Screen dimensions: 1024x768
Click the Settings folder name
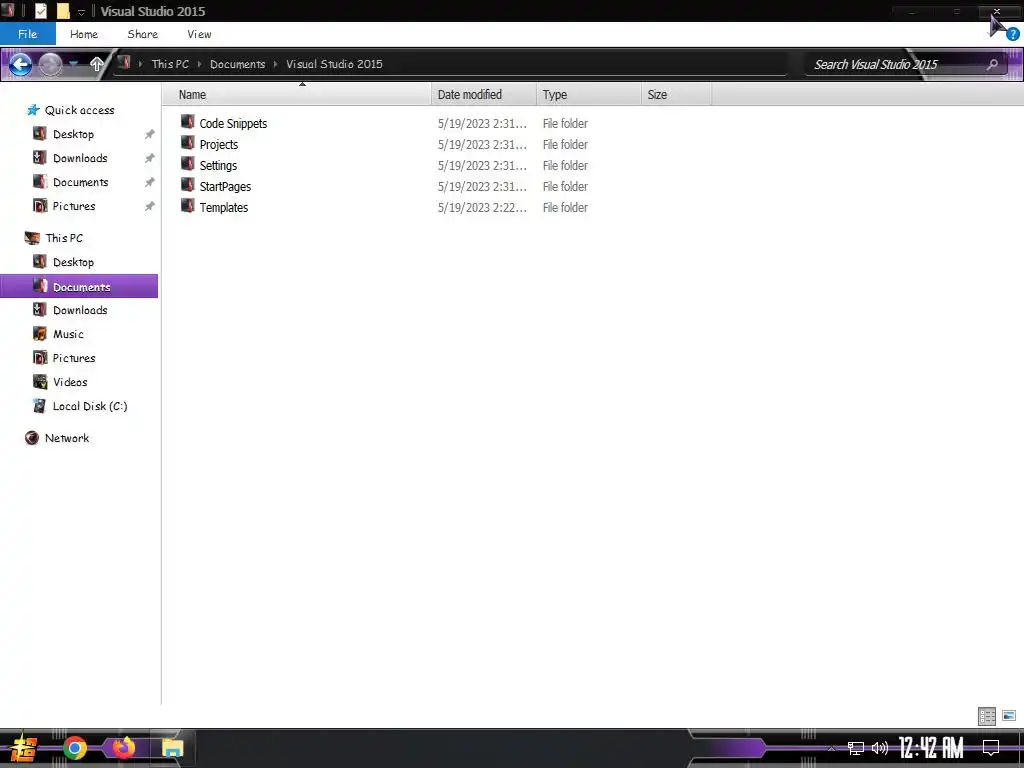click(x=218, y=165)
